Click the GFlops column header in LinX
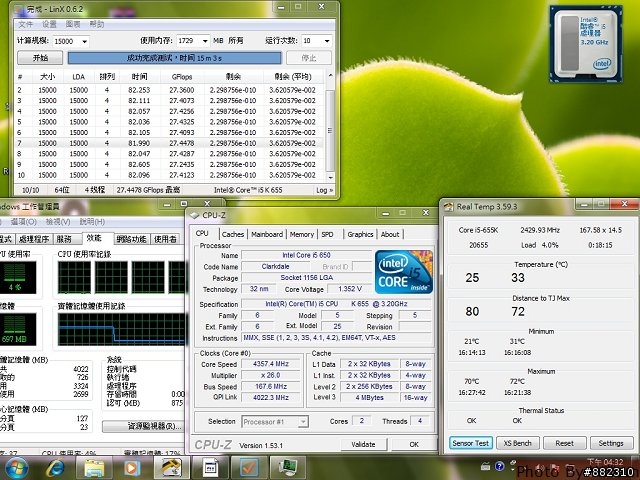The width and height of the screenshot is (640, 480). [x=182, y=77]
